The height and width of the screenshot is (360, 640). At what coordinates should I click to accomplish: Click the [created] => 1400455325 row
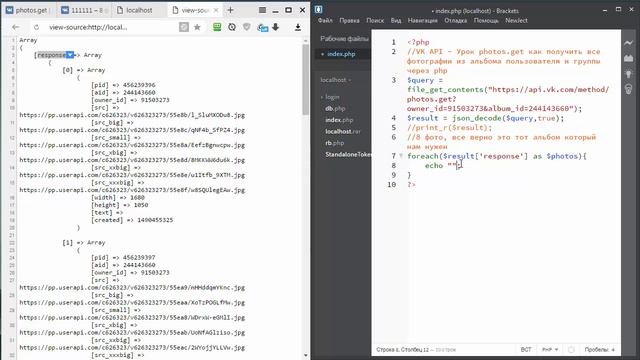click(132, 220)
